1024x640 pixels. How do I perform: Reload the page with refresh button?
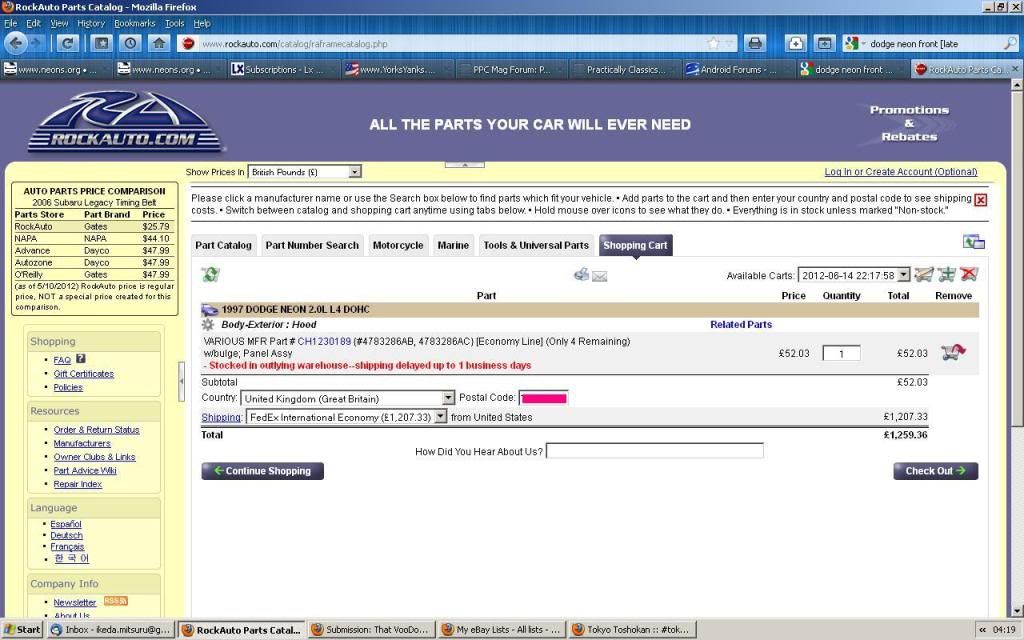[67, 44]
